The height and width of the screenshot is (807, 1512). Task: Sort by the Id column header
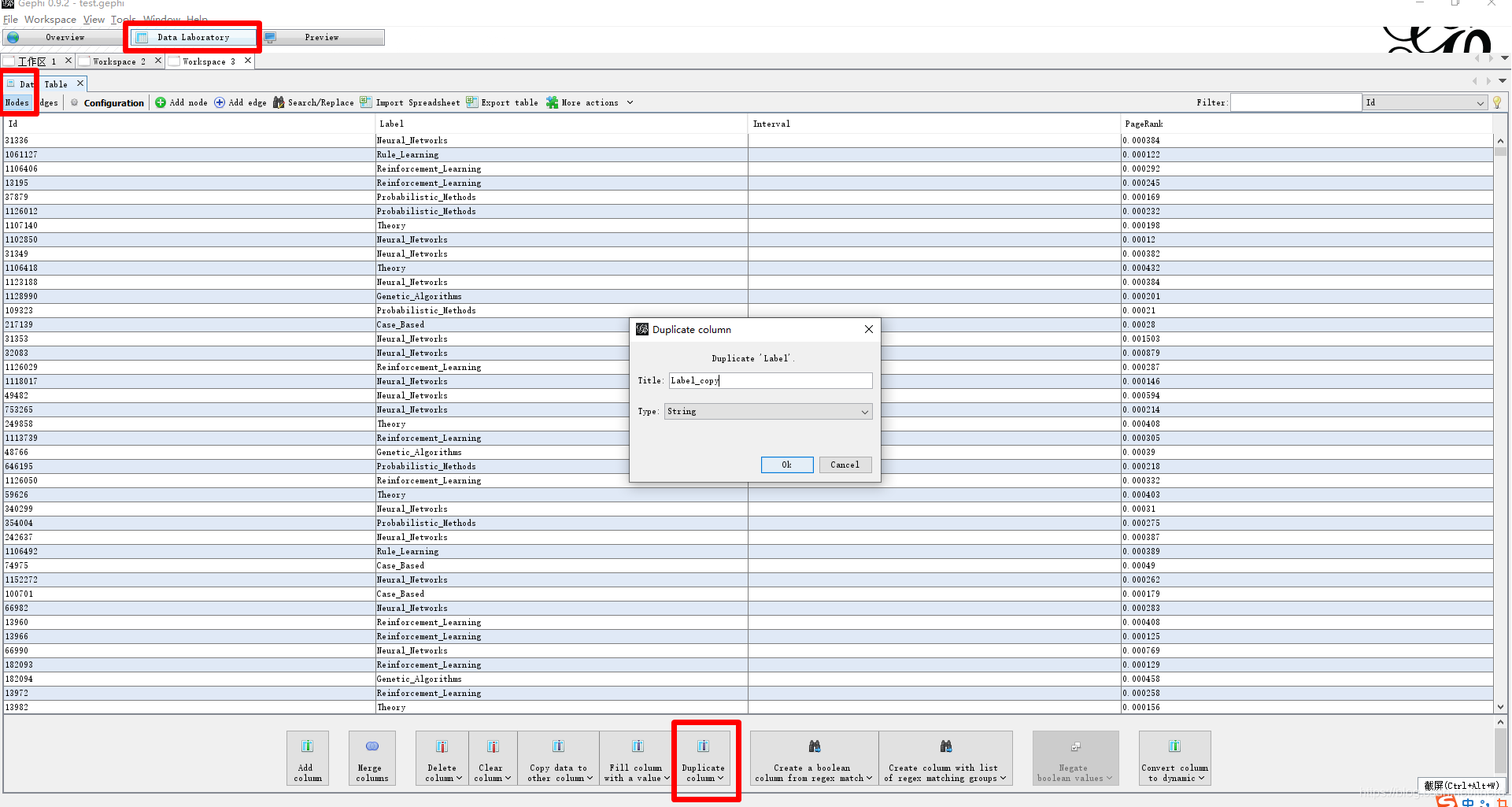point(189,124)
